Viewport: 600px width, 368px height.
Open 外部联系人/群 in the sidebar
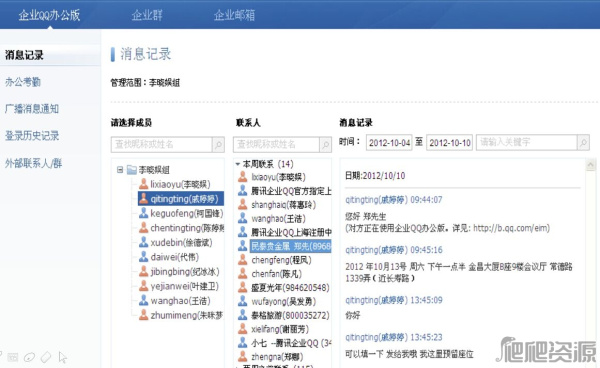click(x=33, y=163)
